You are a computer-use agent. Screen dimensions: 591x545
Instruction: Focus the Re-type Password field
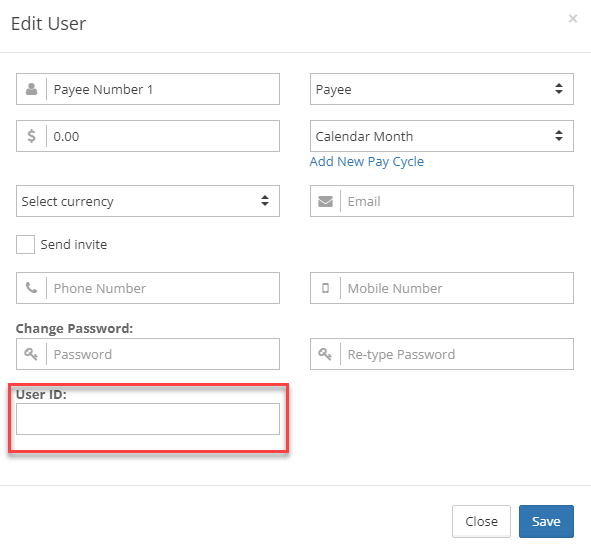tap(457, 354)
